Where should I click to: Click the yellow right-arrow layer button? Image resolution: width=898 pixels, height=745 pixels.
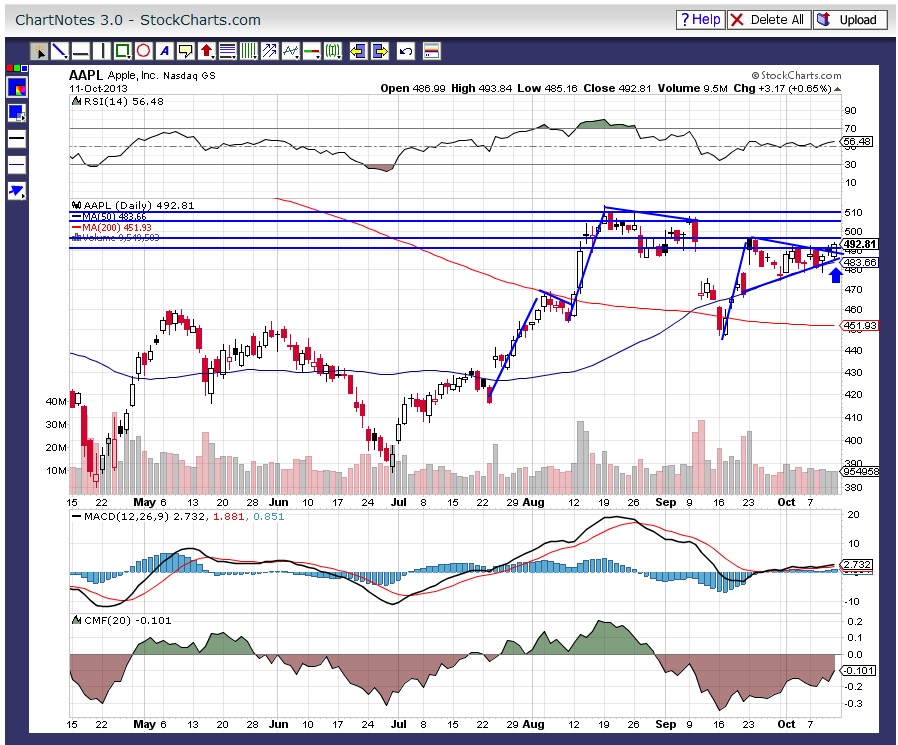pyautogui.click(x=379, y=52)
